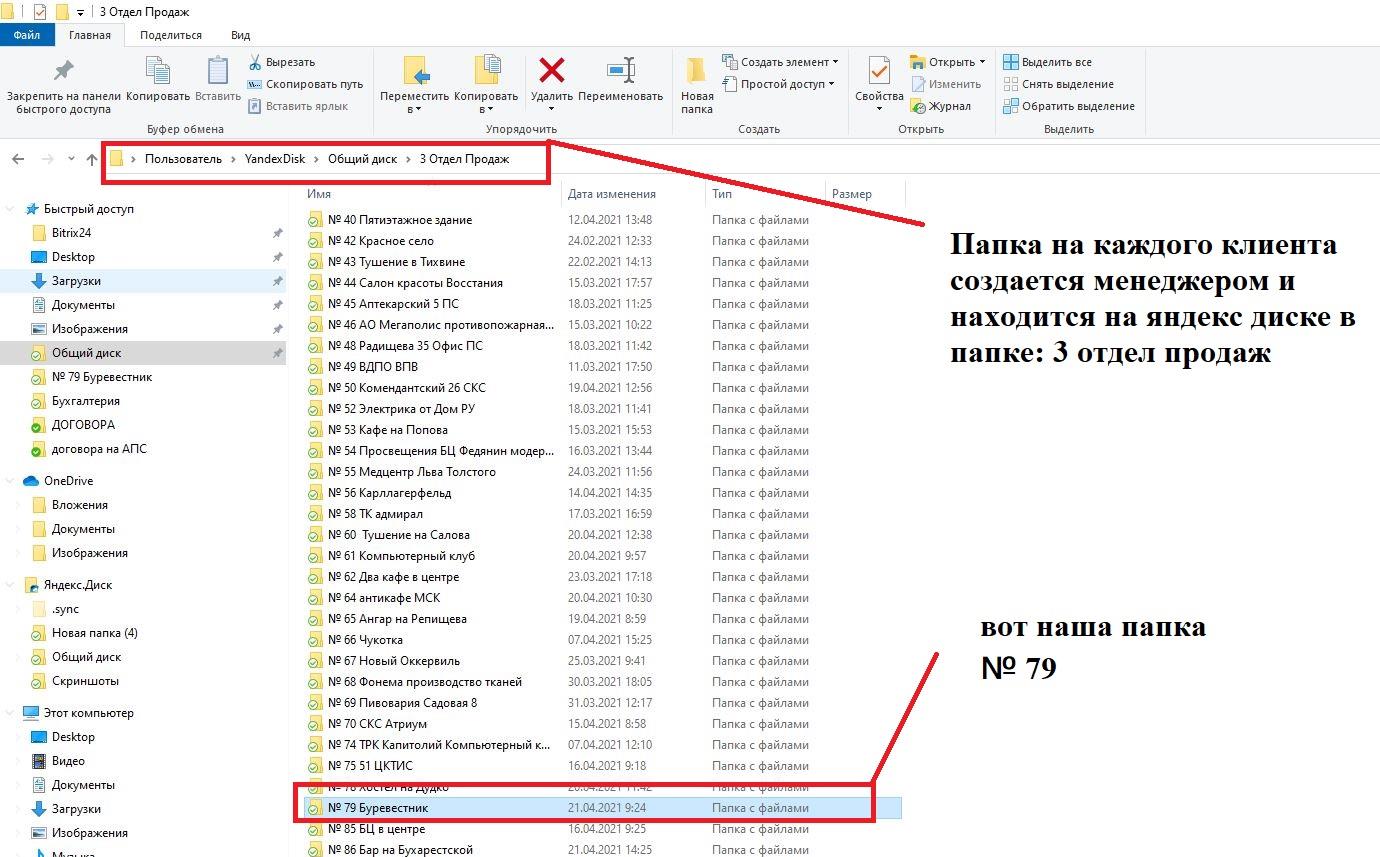Click Снять выделение in ribbon
This screenshot has width=1380, height=857.
click(x=1058, y=84)
